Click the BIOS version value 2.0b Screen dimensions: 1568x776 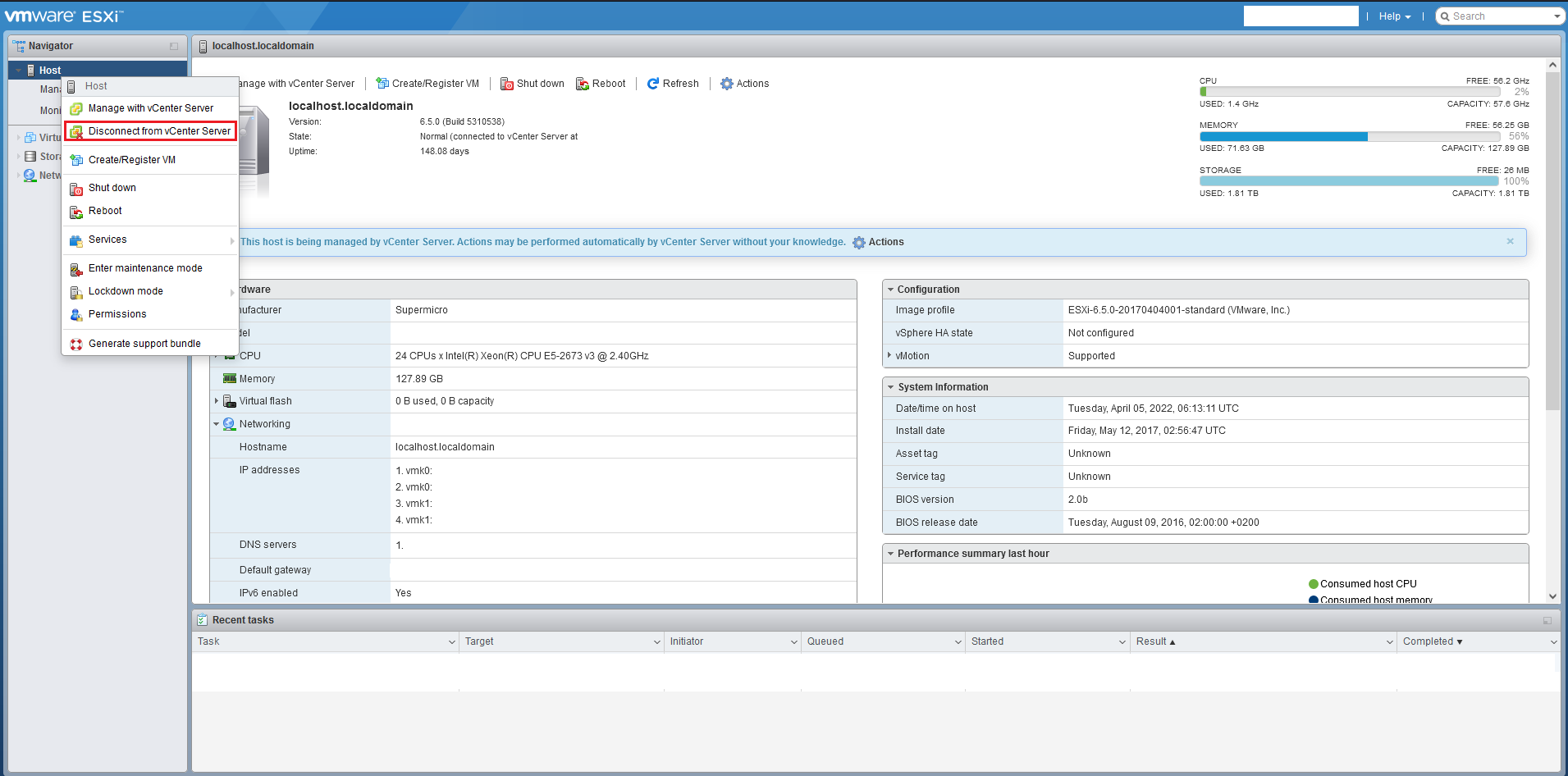click(x=1078, y=500)
